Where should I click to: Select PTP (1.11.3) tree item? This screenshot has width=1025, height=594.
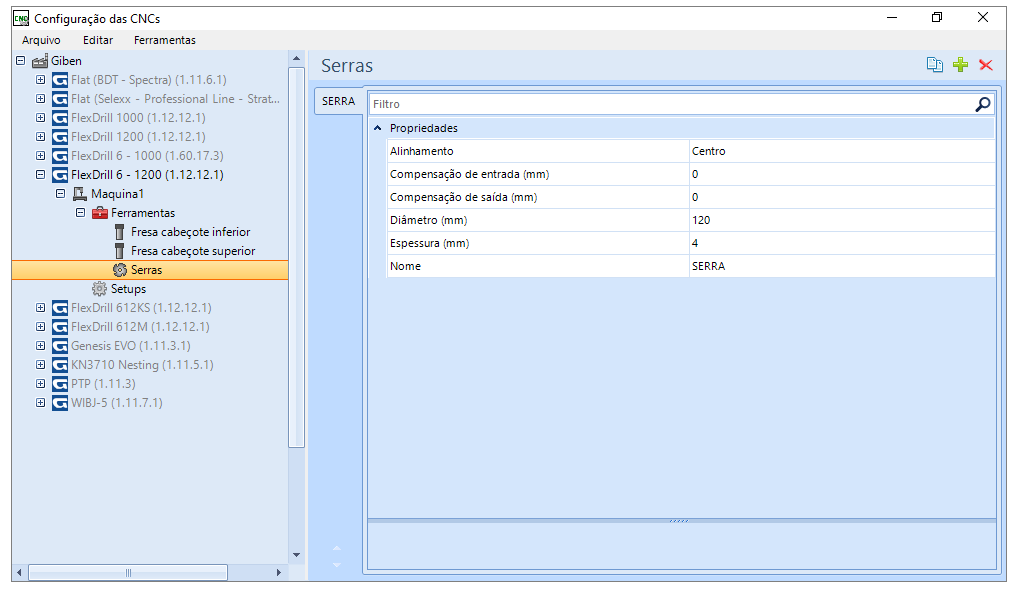pos(103,384)
